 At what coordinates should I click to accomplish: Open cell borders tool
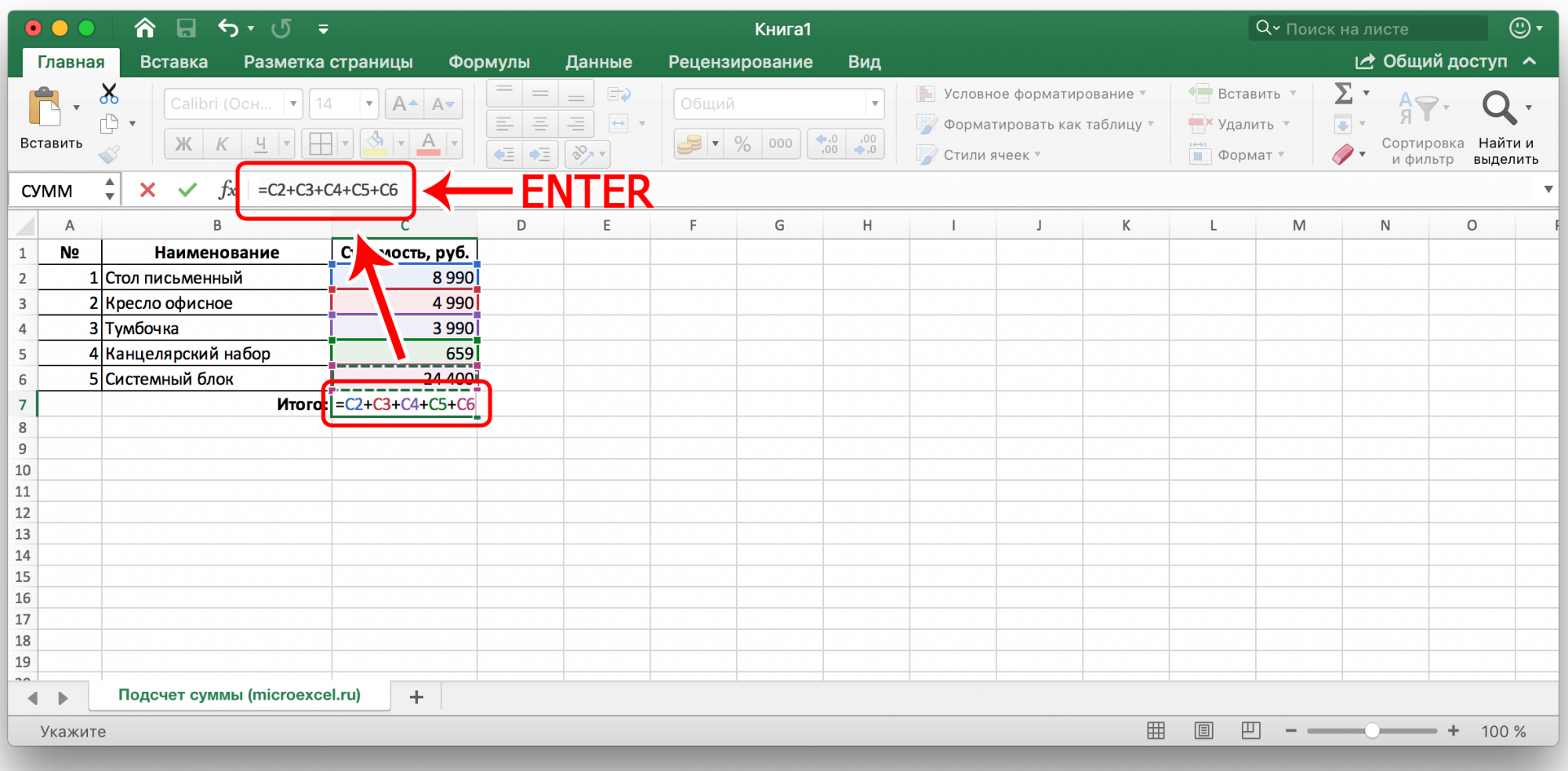(x=320, y=144)
